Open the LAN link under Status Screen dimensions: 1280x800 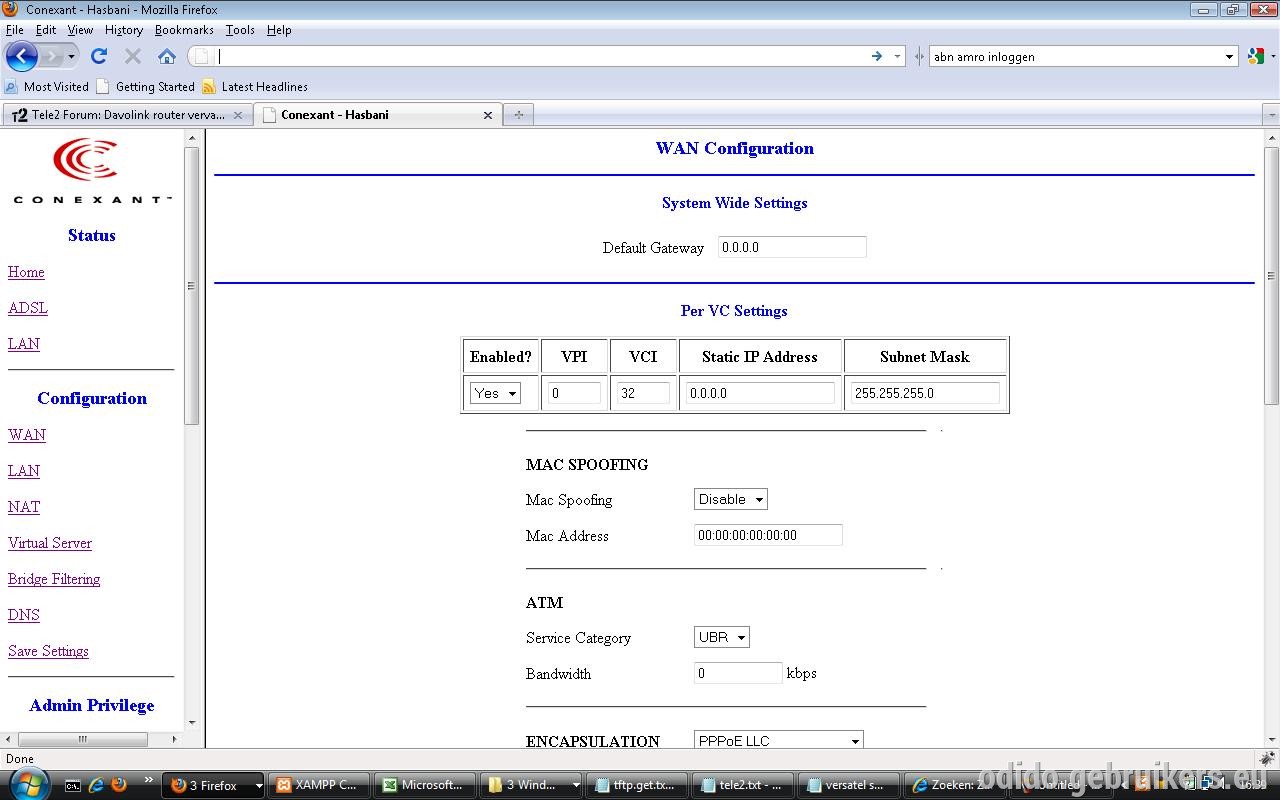pos(24,344)
